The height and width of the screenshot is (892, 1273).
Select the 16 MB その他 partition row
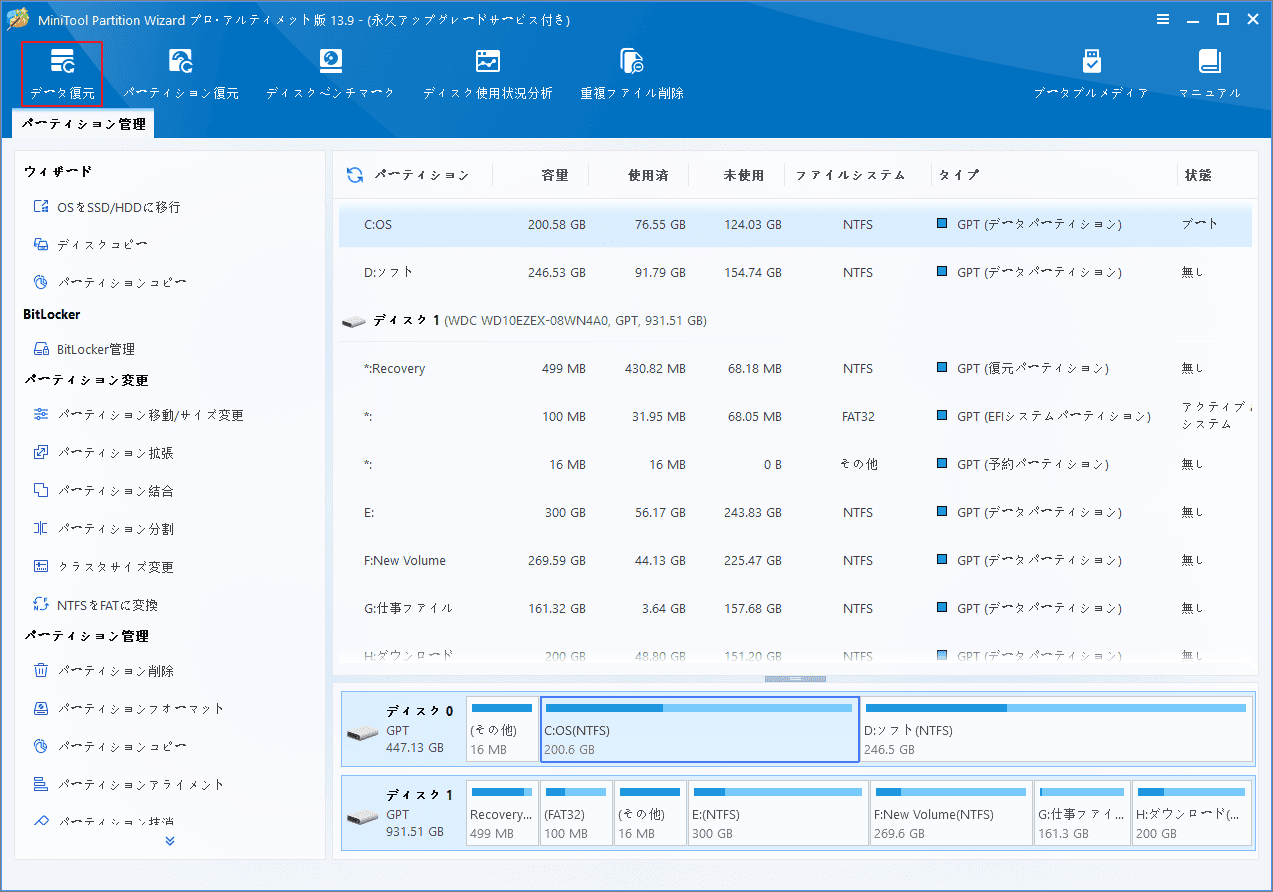point(795,464)
